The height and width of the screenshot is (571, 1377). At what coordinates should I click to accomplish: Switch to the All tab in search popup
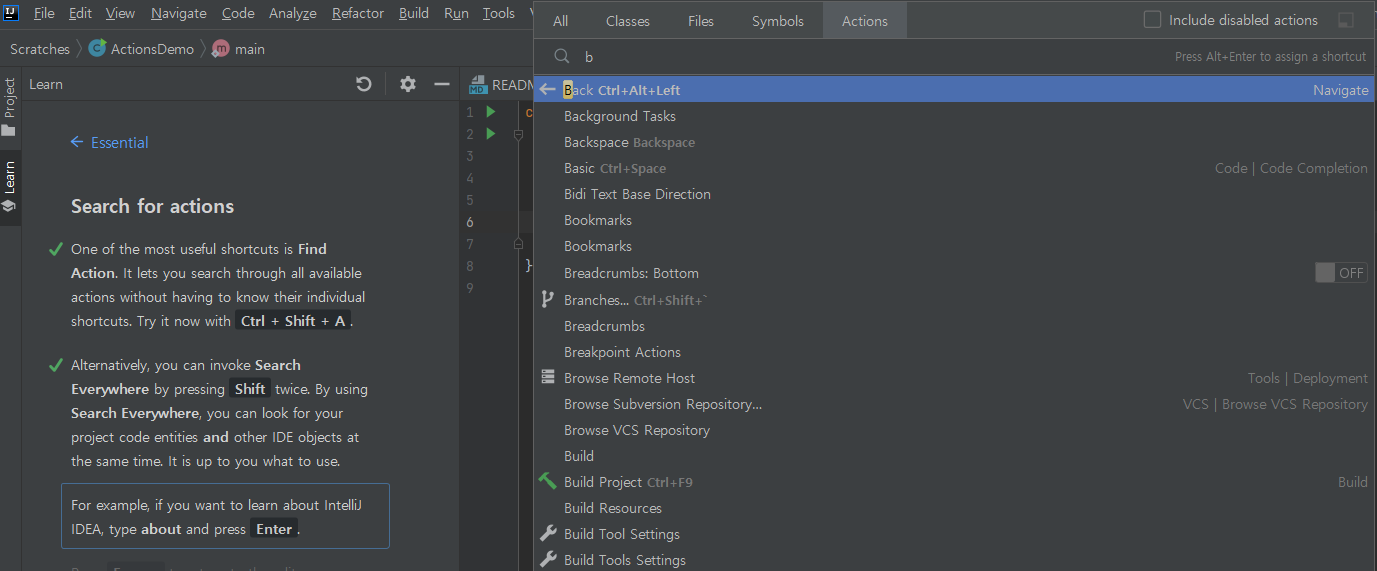click(x=561, y=21)
